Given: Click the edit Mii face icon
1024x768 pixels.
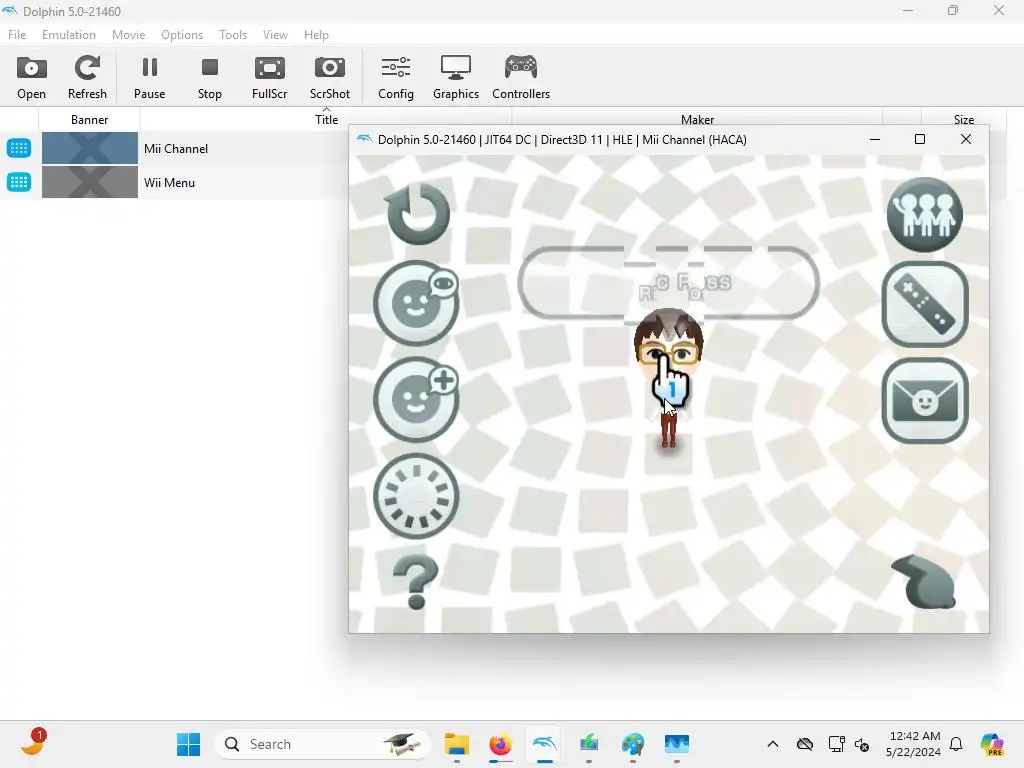Looking at the screenshot, I should tap(416, 303).
